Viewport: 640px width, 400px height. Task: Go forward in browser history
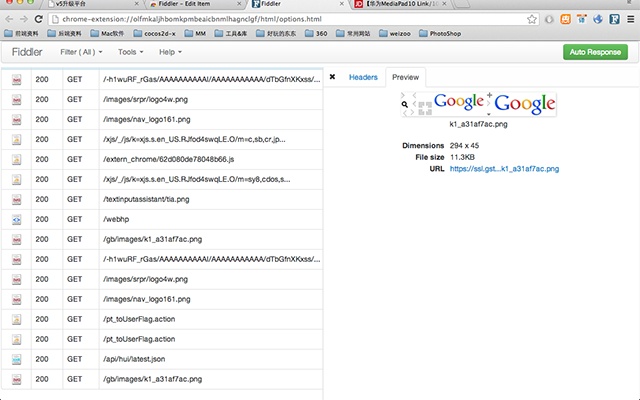point(24,19)
